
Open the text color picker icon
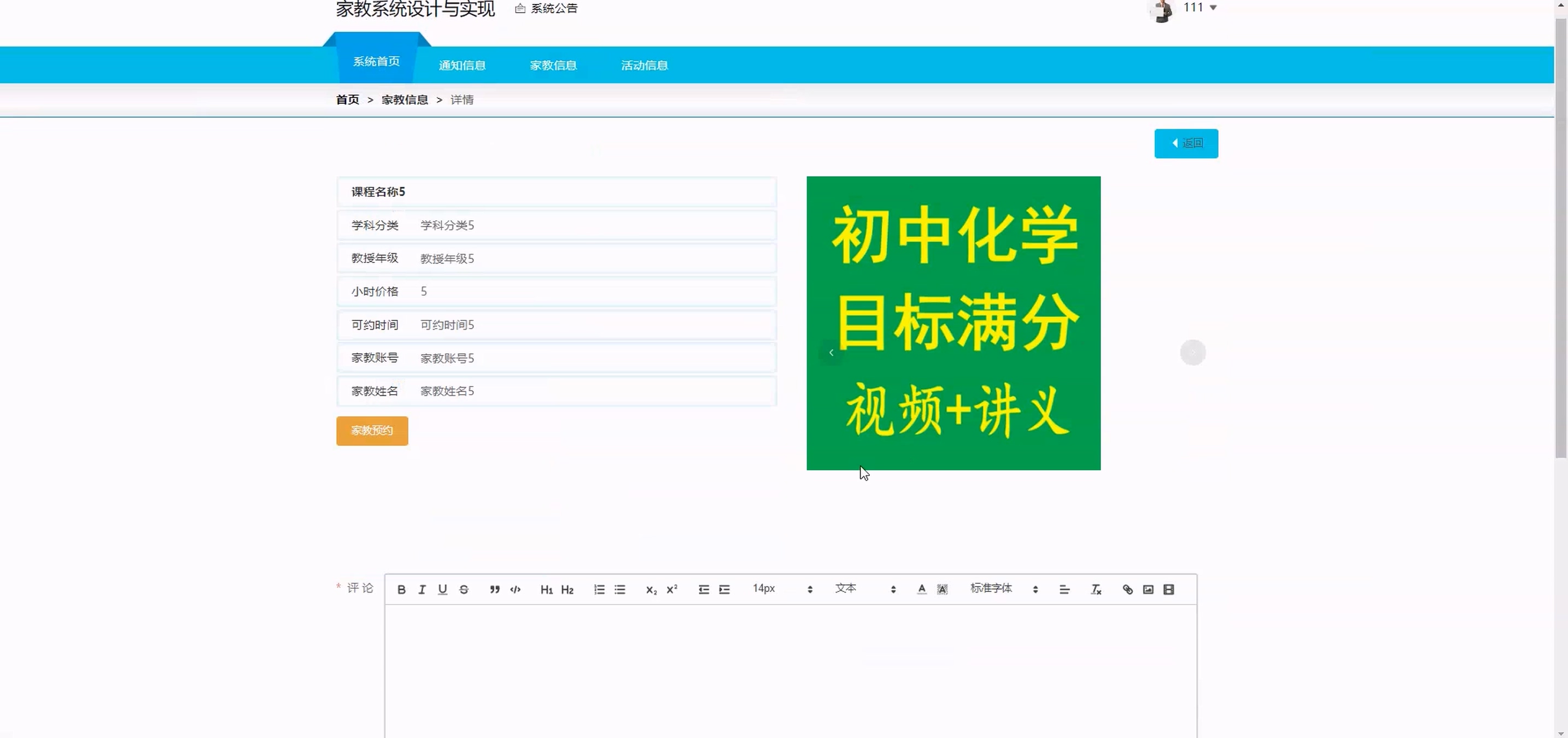[922, 589]
